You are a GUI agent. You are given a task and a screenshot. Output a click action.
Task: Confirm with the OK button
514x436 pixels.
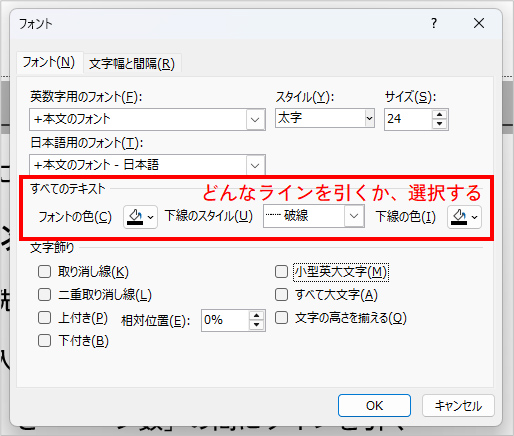(374, 406)
